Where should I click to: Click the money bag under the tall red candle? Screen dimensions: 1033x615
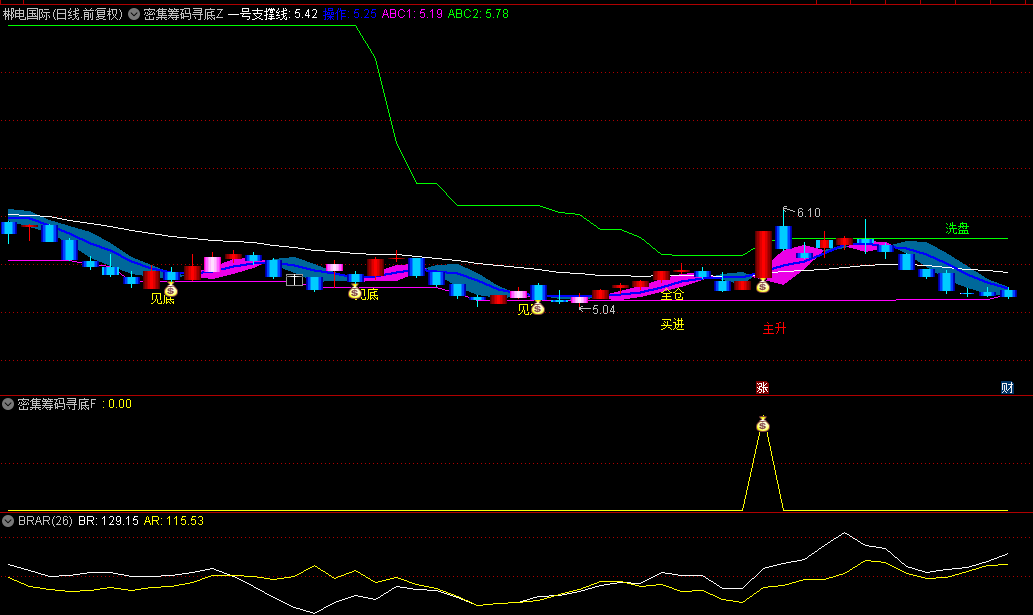click(763, 286)
